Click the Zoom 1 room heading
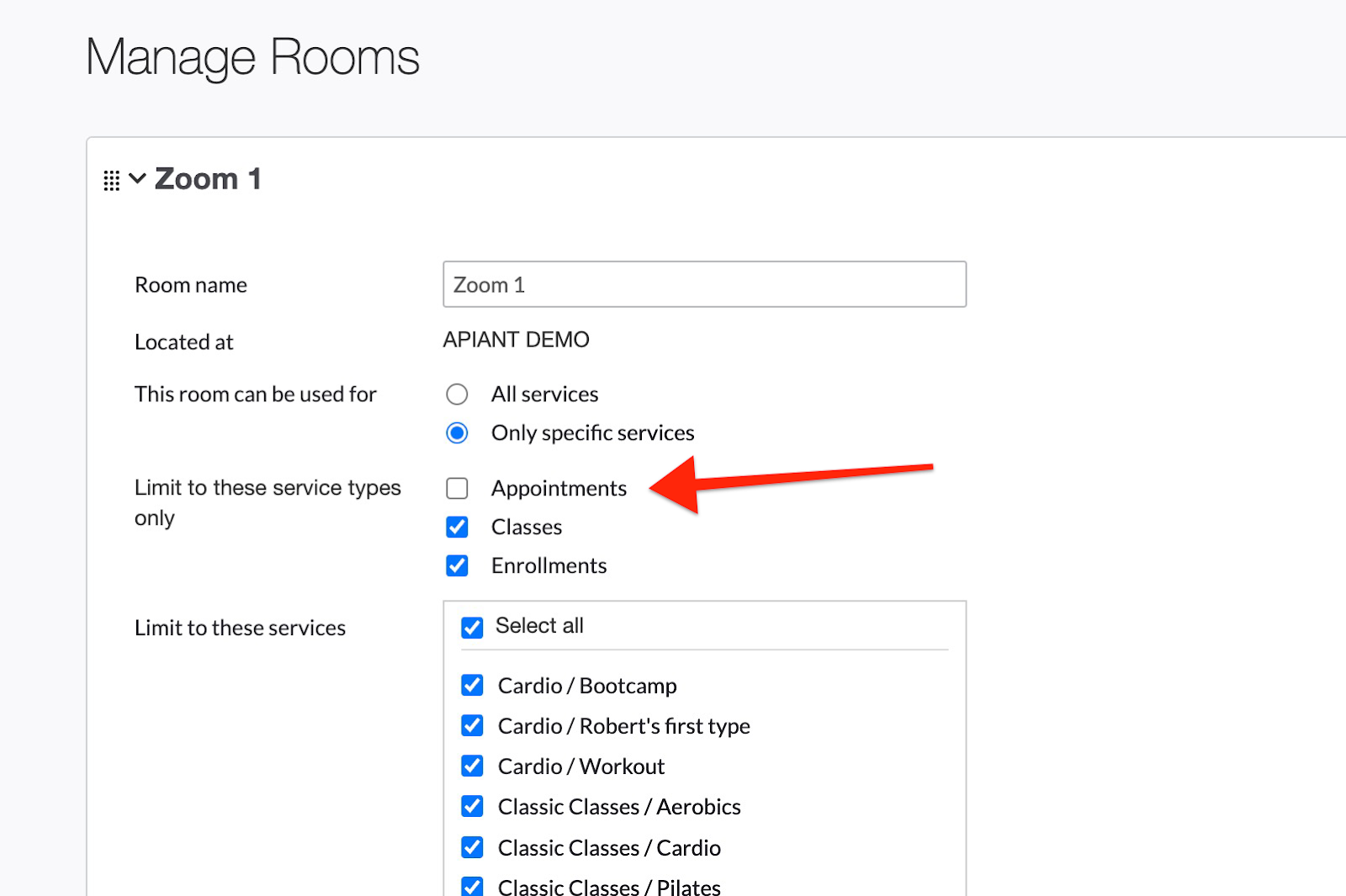 click(x=208, y=179)
